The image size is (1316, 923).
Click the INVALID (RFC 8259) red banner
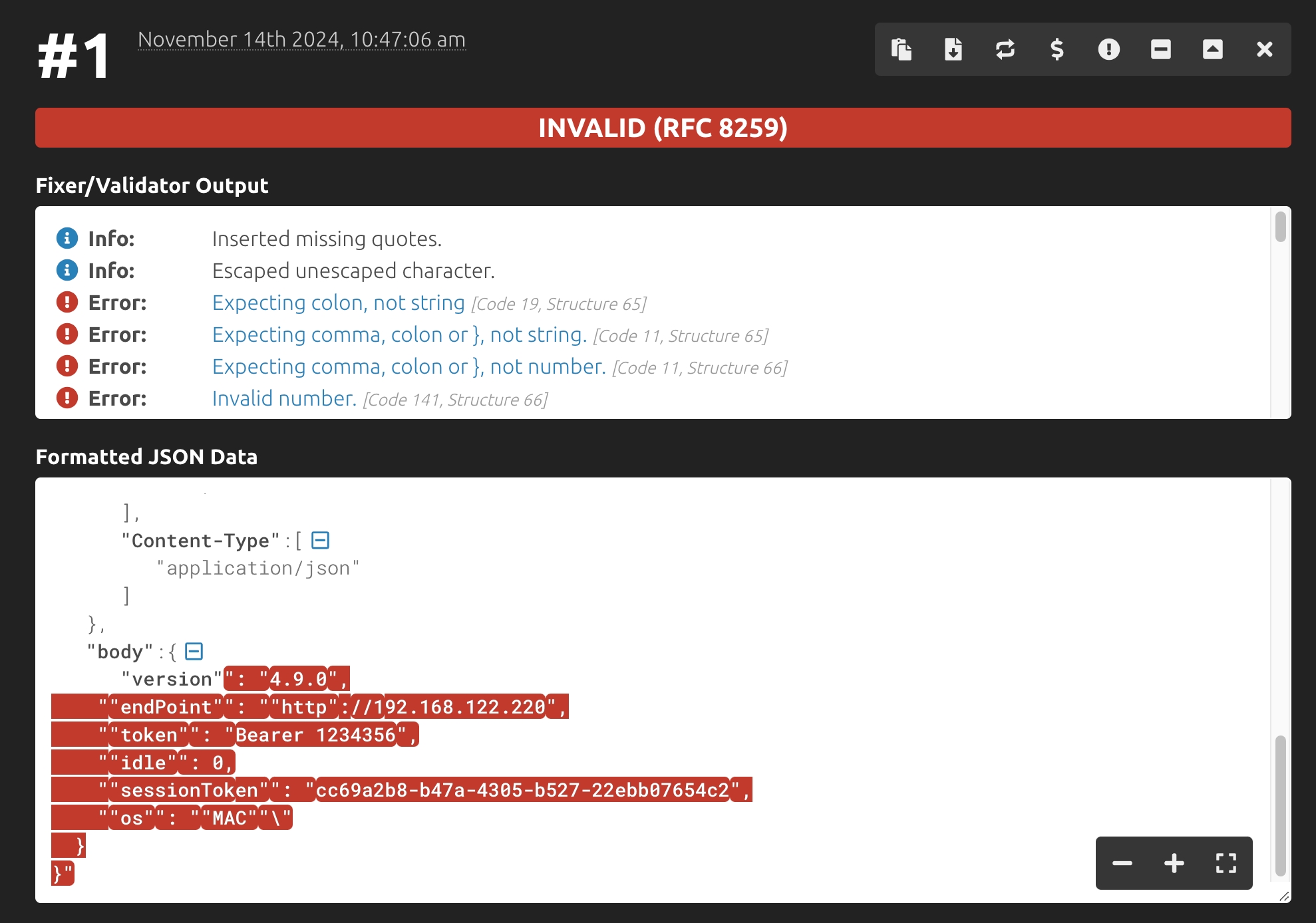[x=663, y=128]
